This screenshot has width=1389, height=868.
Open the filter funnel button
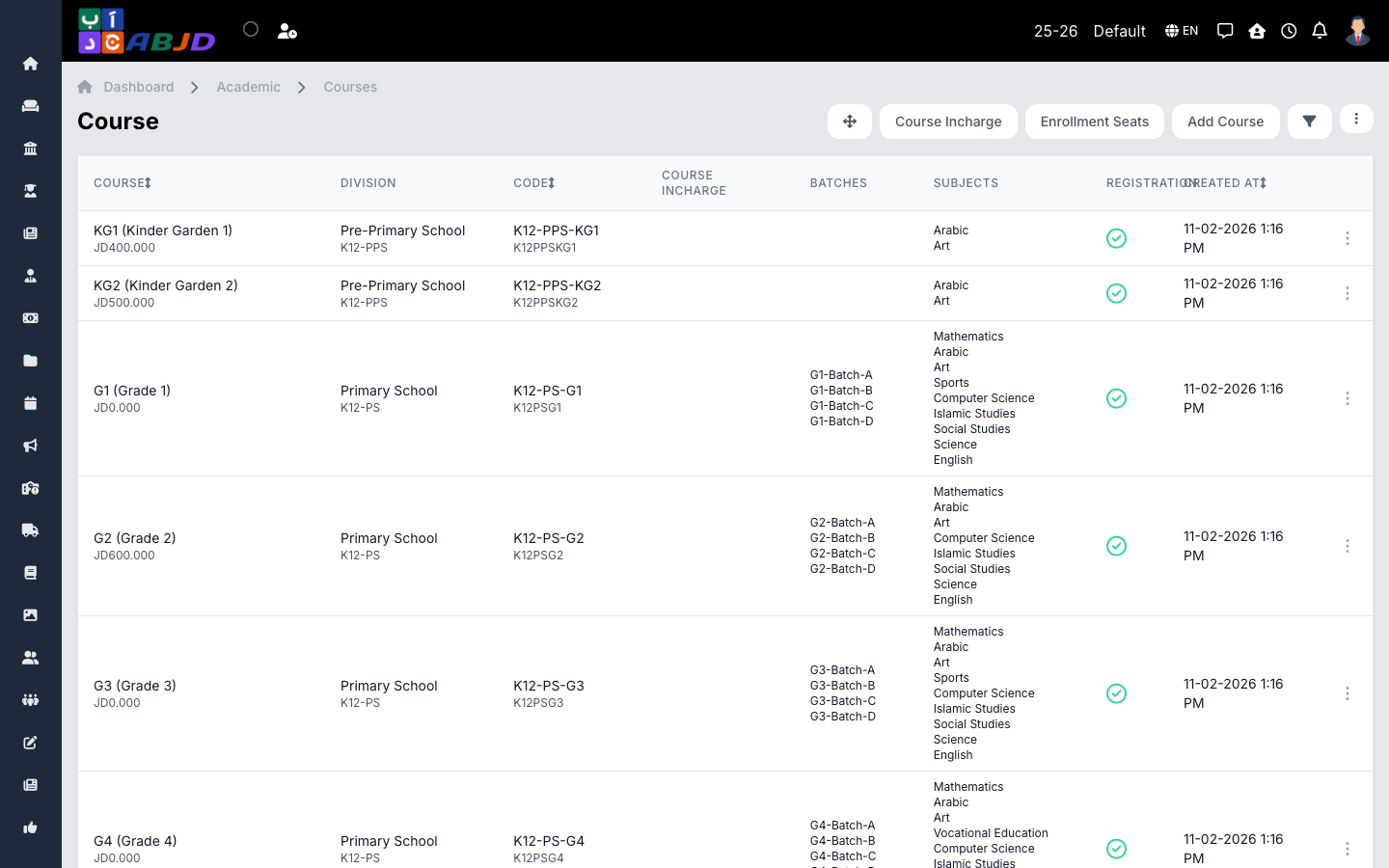(1310, 122)
